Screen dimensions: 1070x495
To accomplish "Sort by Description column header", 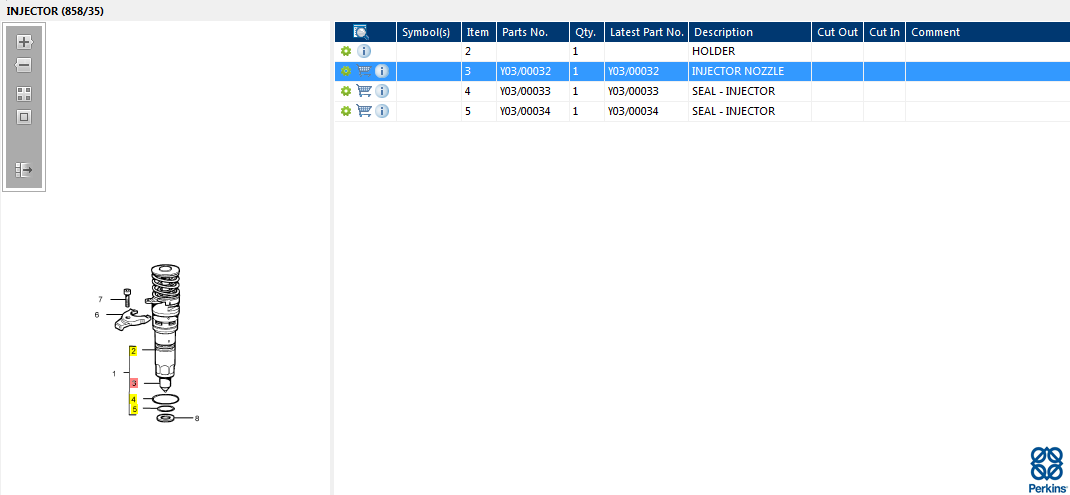I will 750,32.
